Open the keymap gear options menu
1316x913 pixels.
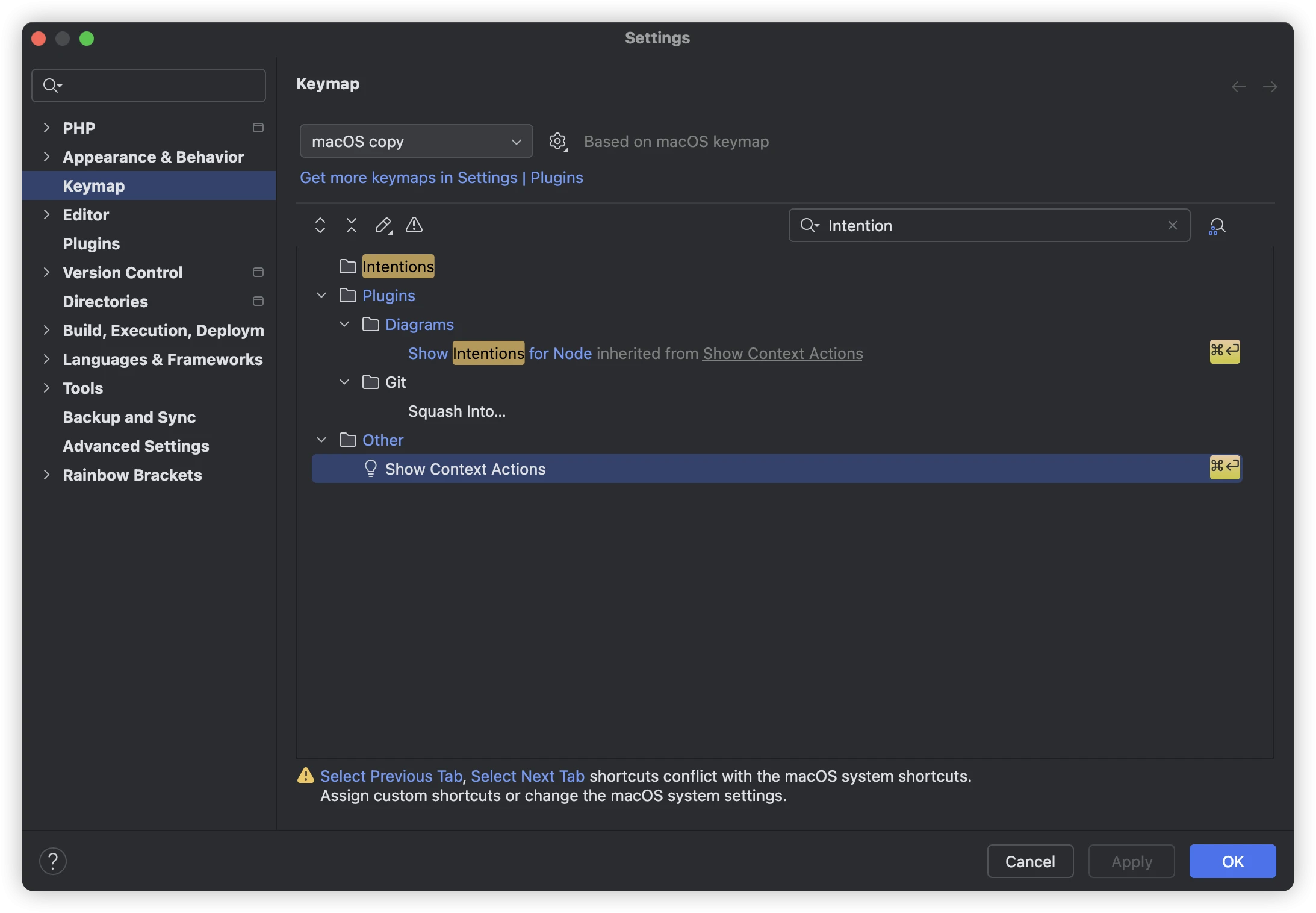click(x=558, y=142)
